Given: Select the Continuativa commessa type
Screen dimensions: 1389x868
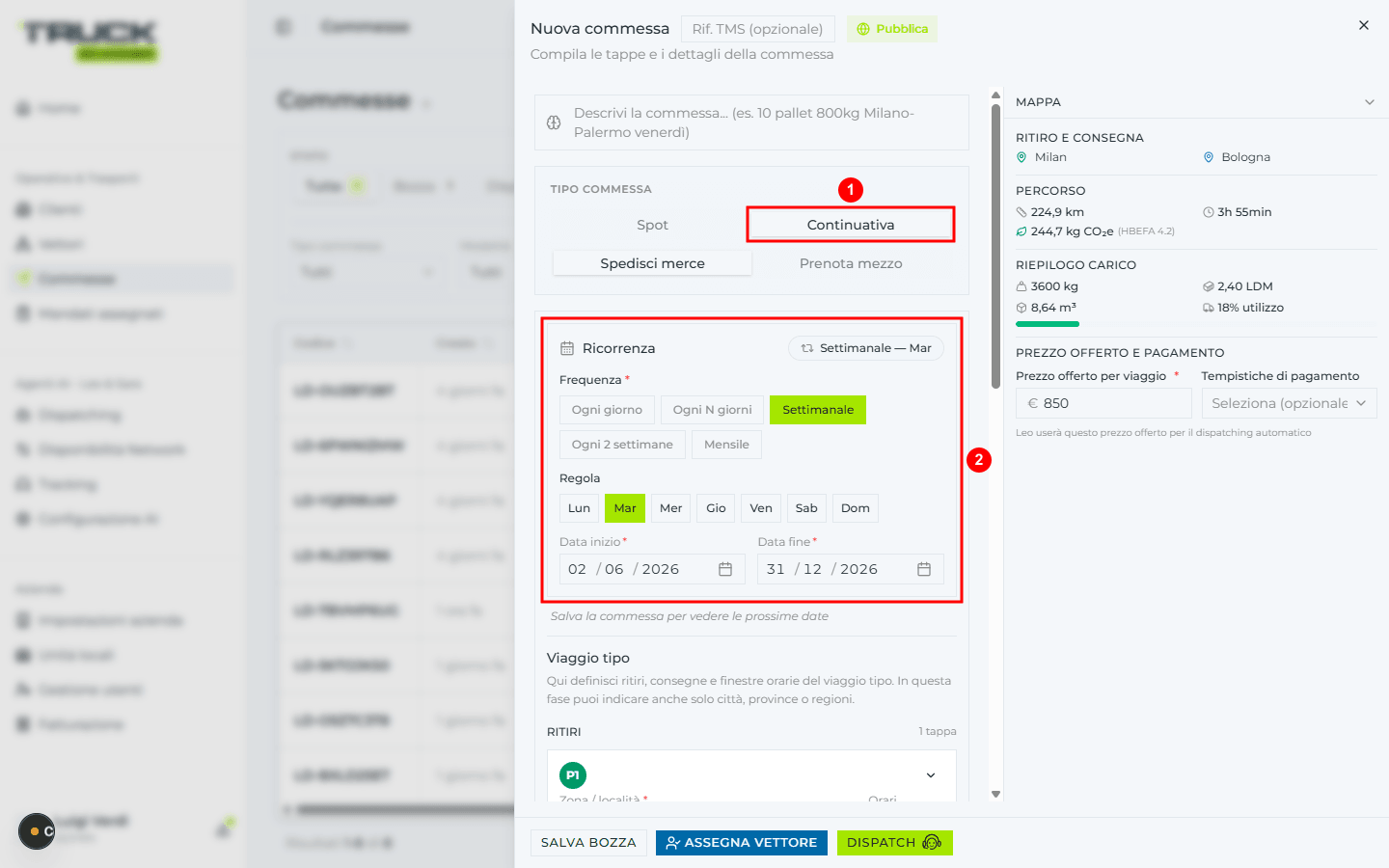Looking at the screenshot, I should 851,225.
